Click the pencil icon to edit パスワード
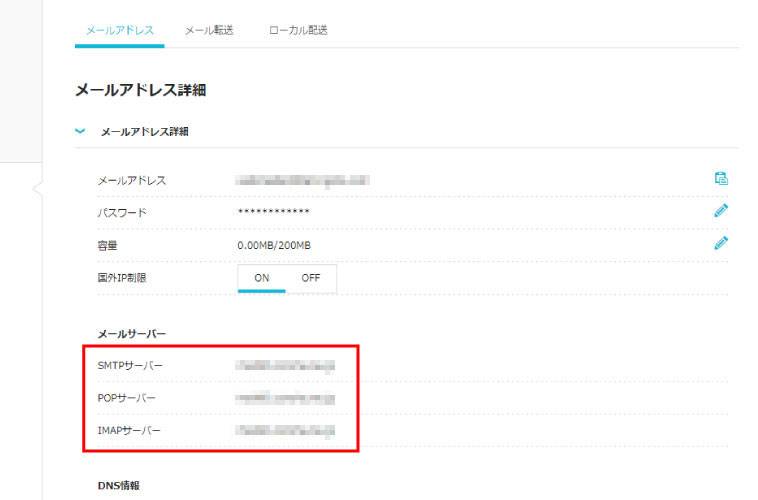Viewport: 758px width, 500px height. [720, 211]
